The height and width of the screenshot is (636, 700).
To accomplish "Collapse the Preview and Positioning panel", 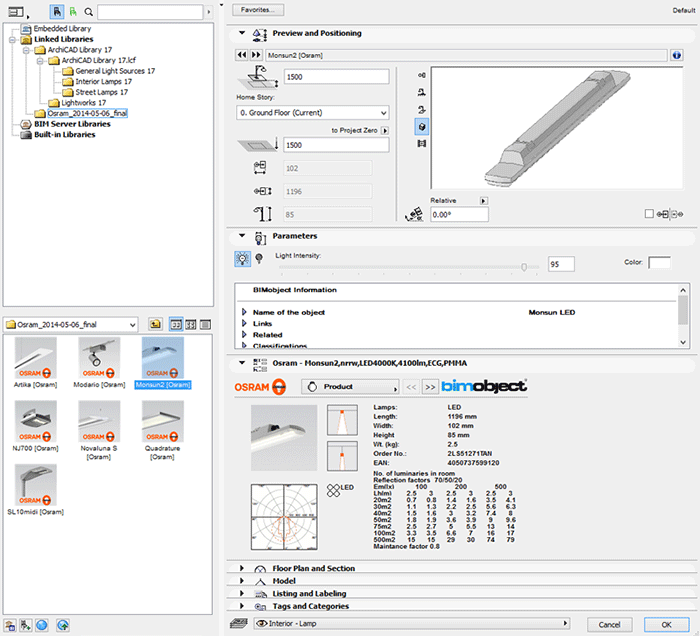I will click(x=242, y=33).
